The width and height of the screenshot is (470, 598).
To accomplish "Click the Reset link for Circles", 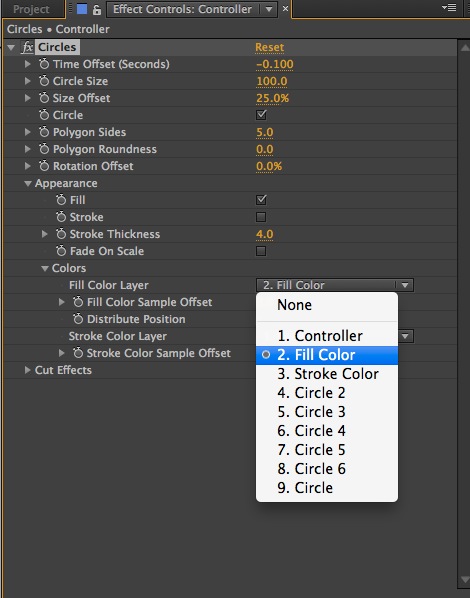I will click(269, 47).
